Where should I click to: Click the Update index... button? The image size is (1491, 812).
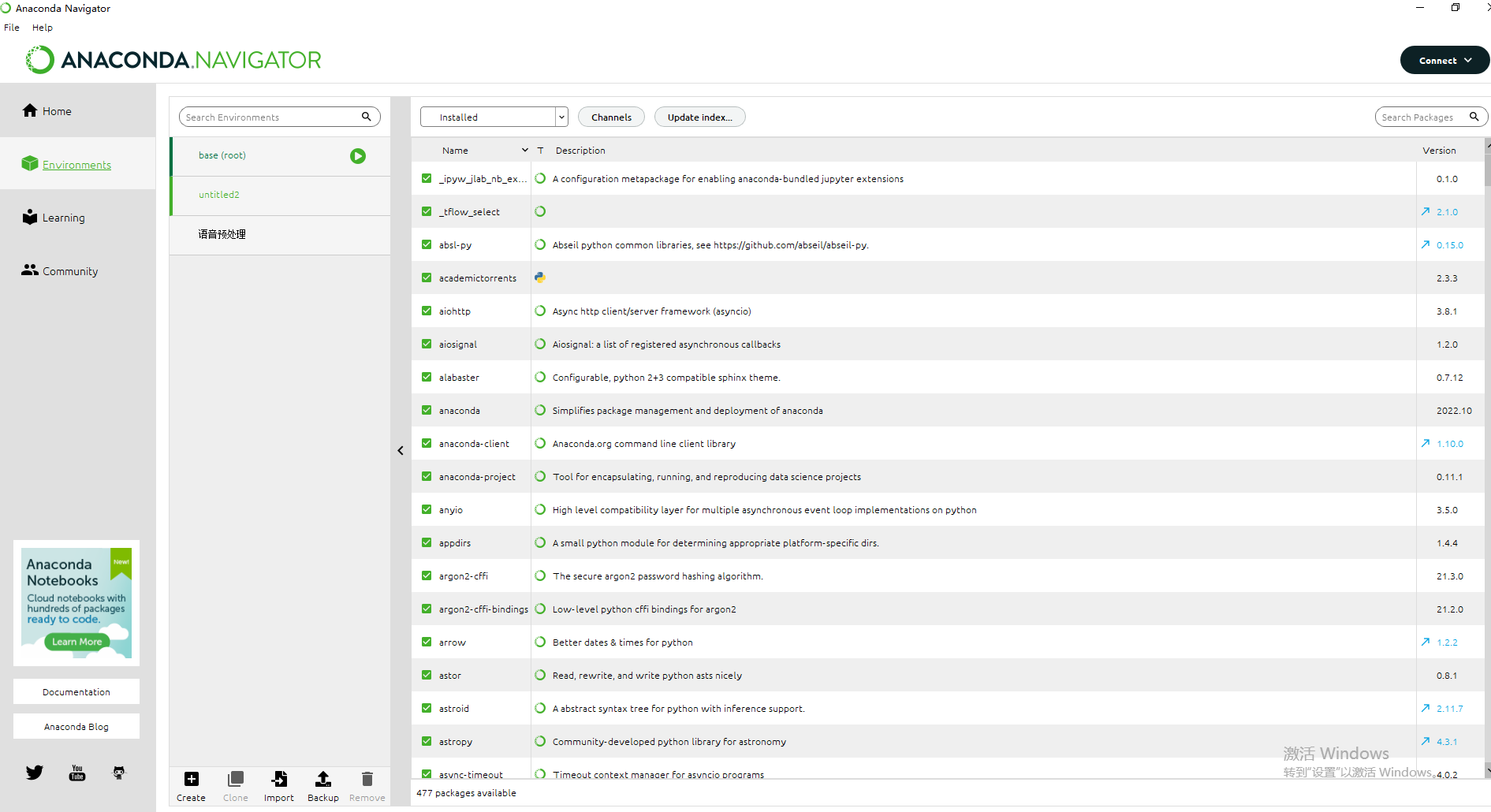tap(700, 117)
